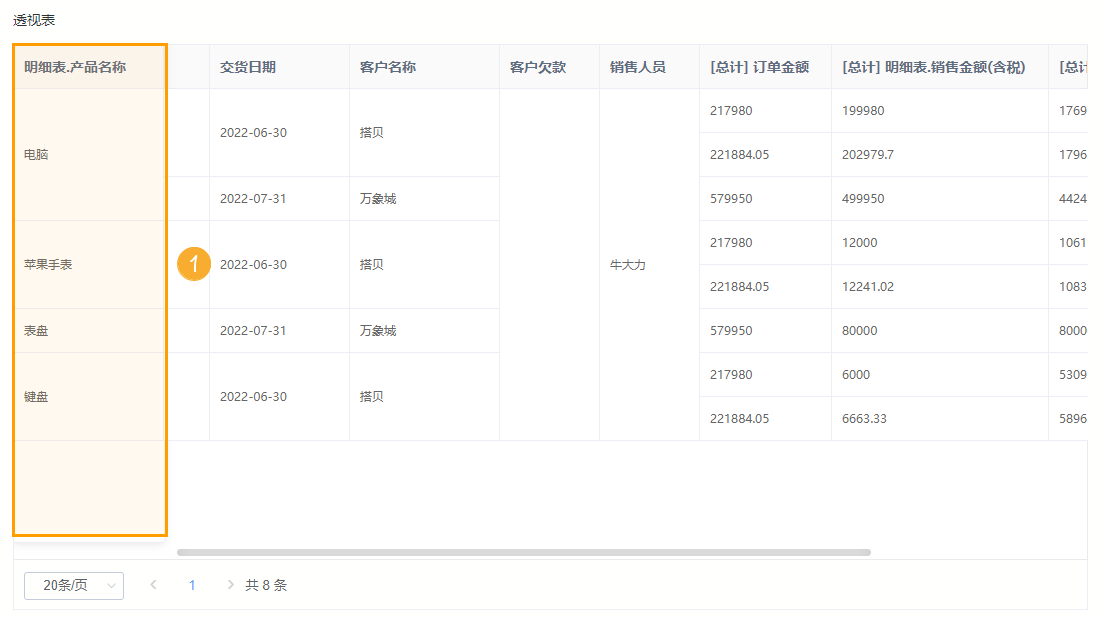This screenshot has height=617, width=1101.
Task: Open the 20条/页 page size dropdown
Action: coord(72,586)
